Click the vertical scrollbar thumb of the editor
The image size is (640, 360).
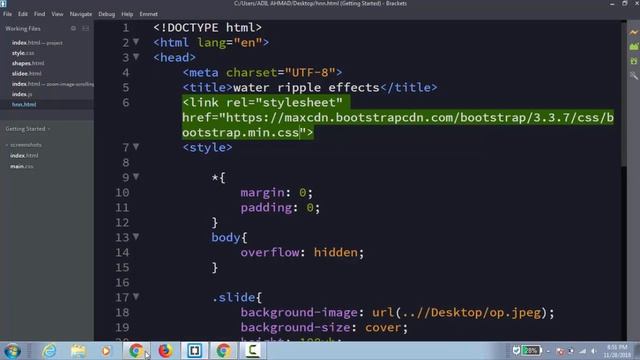tap(623, 94)
